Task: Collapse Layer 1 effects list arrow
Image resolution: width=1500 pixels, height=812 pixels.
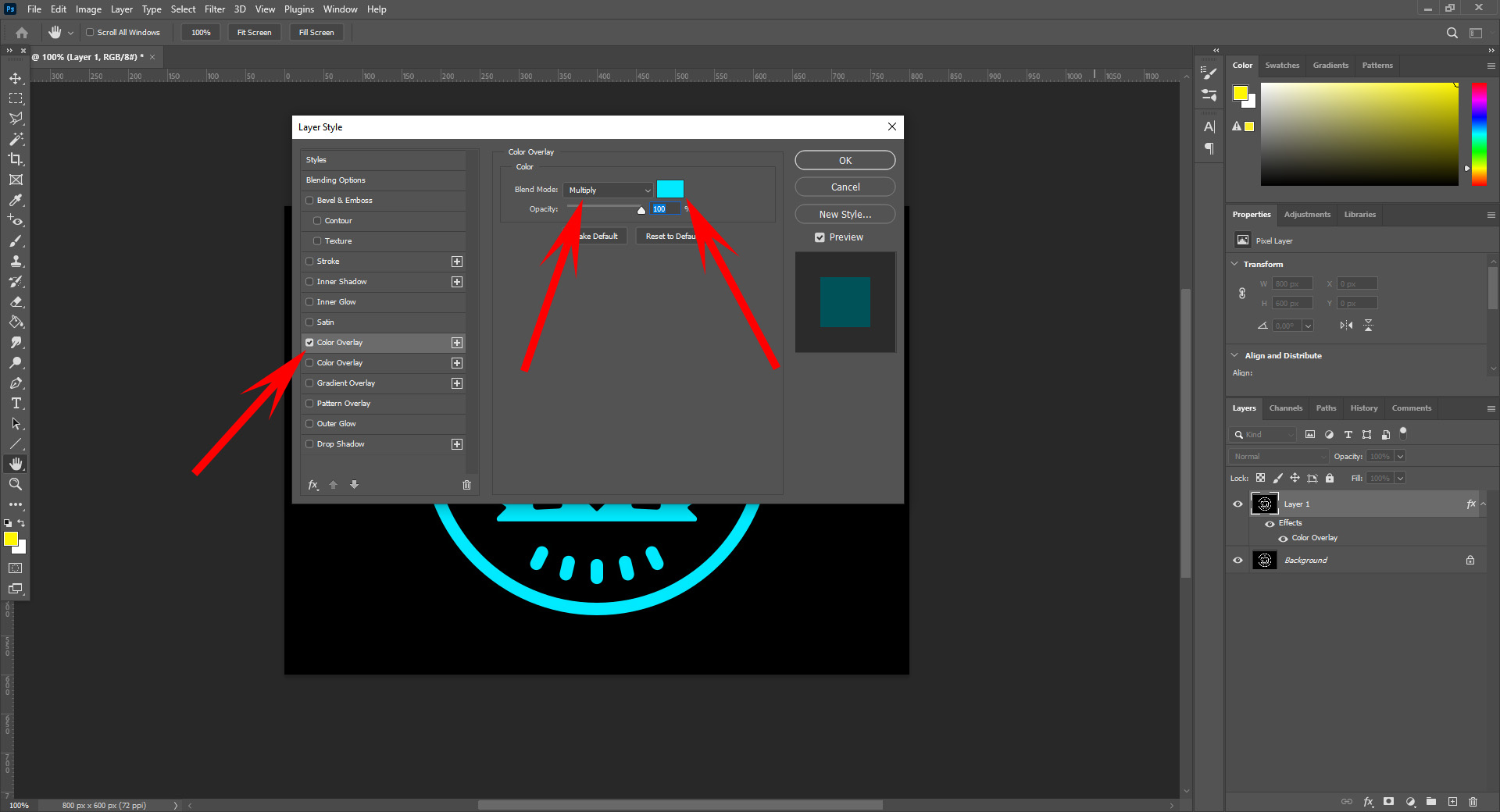Action: point(1484,504)
